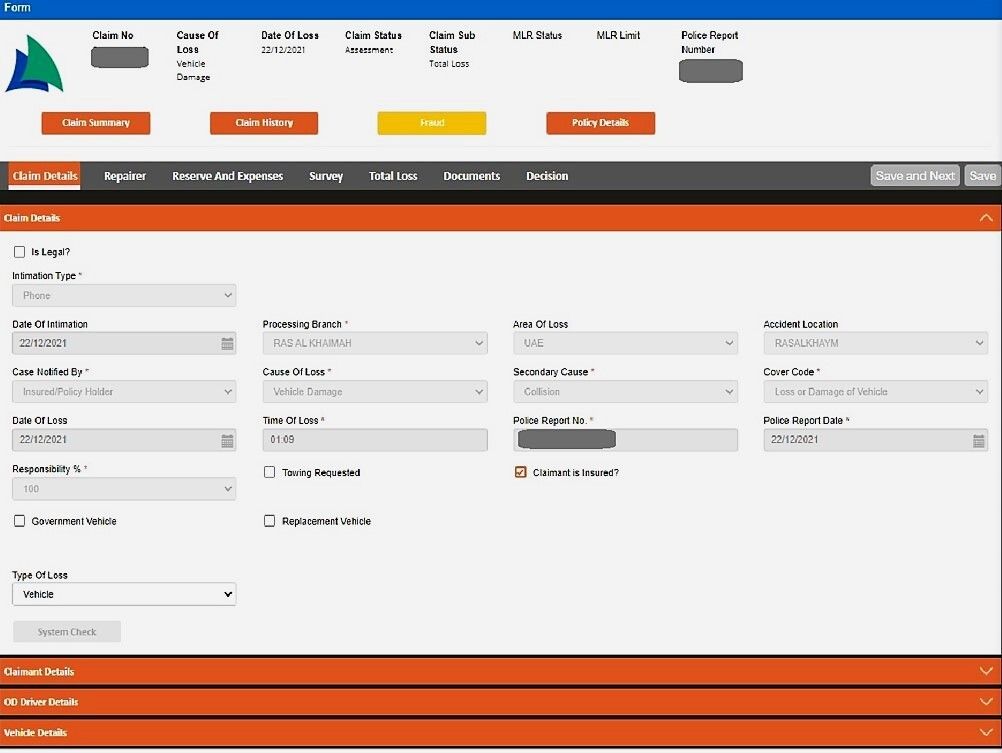
Task: Check the Is Legal? checkbox
Action: pos(19,252)
